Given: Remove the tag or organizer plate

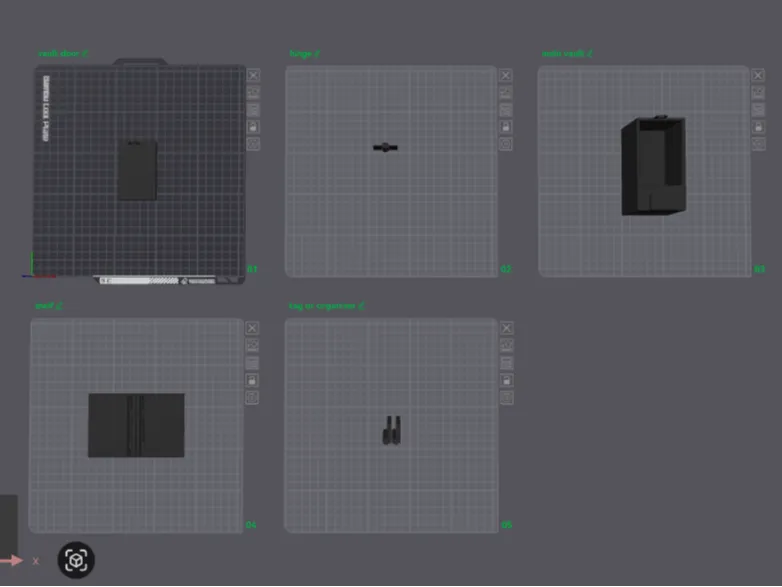Looking at the screenshot, I should [x=507, y=328].
